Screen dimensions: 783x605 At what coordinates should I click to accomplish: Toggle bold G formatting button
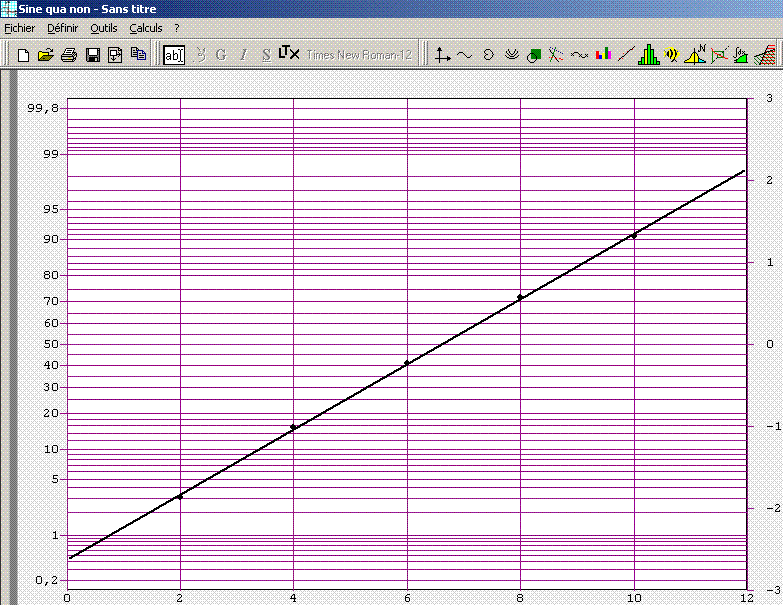221,55
